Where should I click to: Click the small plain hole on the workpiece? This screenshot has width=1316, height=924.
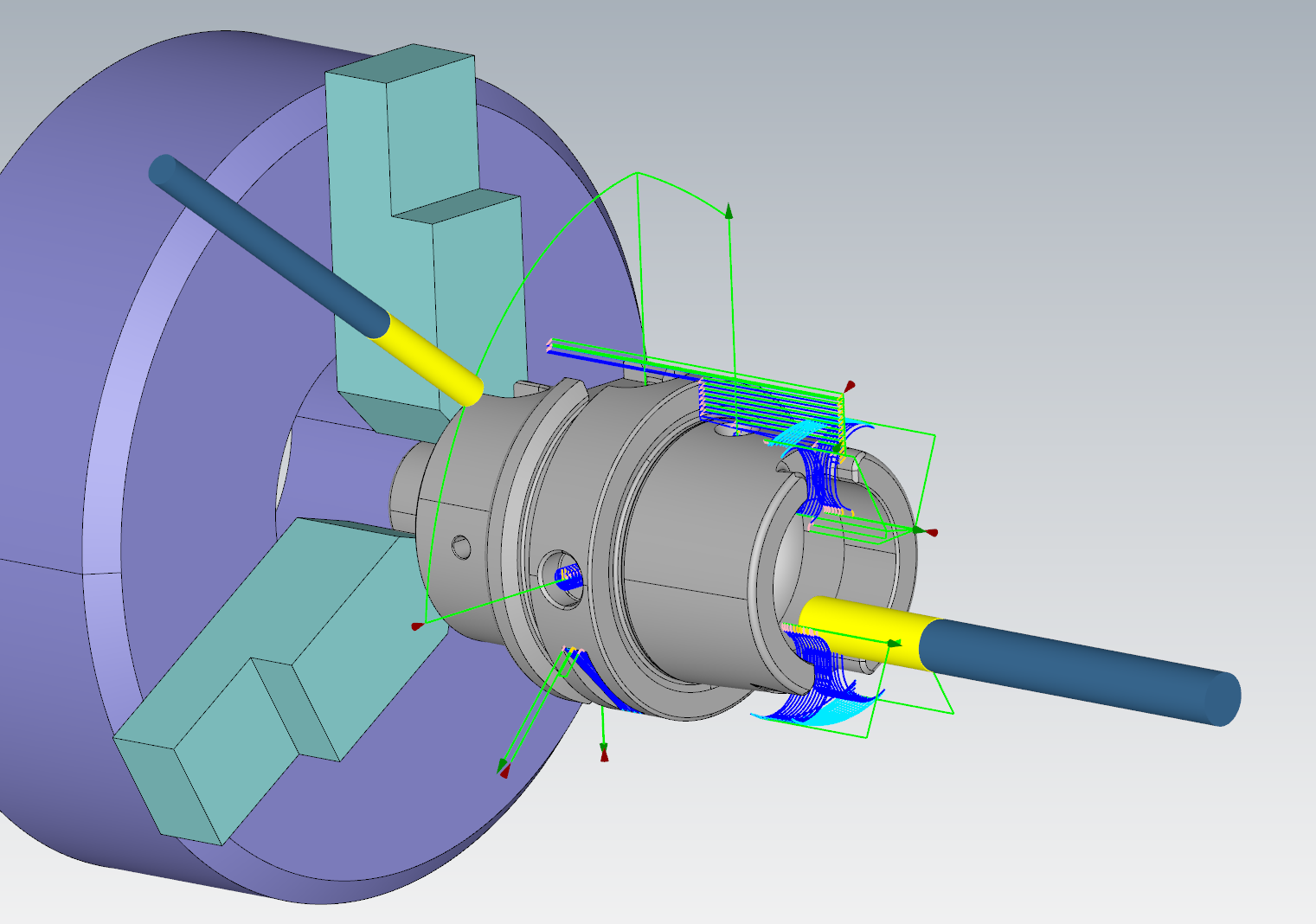[x=461, y=547]
